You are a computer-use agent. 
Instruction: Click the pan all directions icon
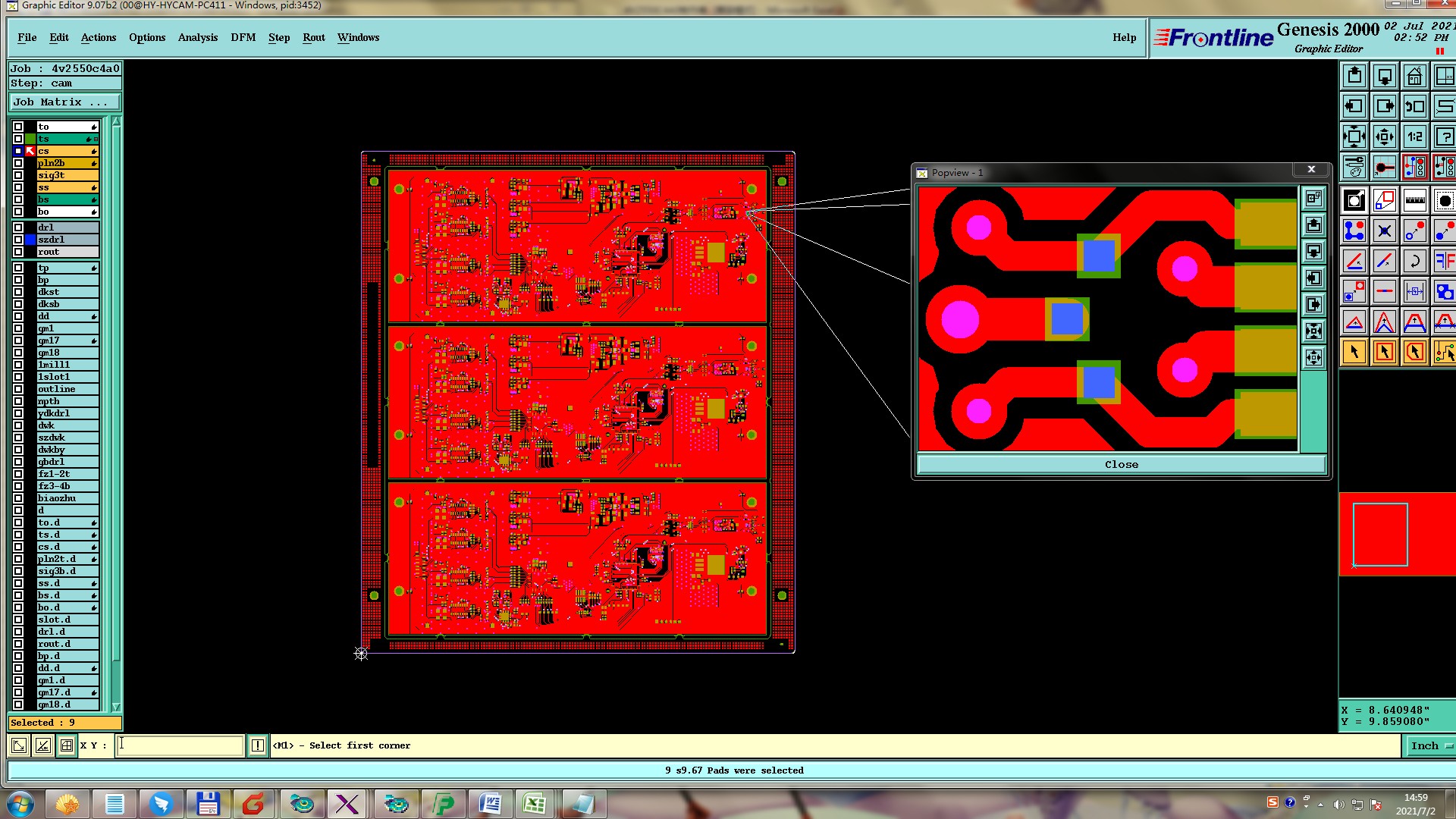(x=1384, y=136)
